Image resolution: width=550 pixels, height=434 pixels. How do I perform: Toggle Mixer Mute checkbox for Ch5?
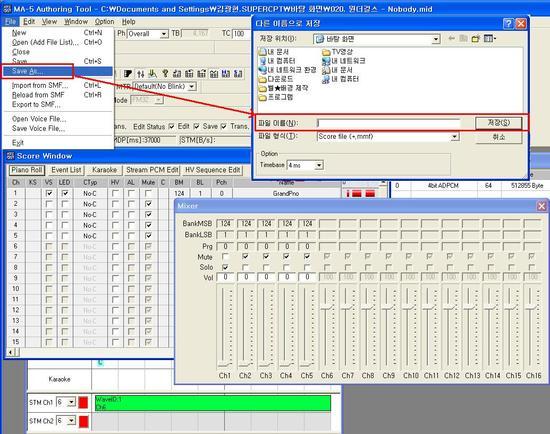point(307,256)
